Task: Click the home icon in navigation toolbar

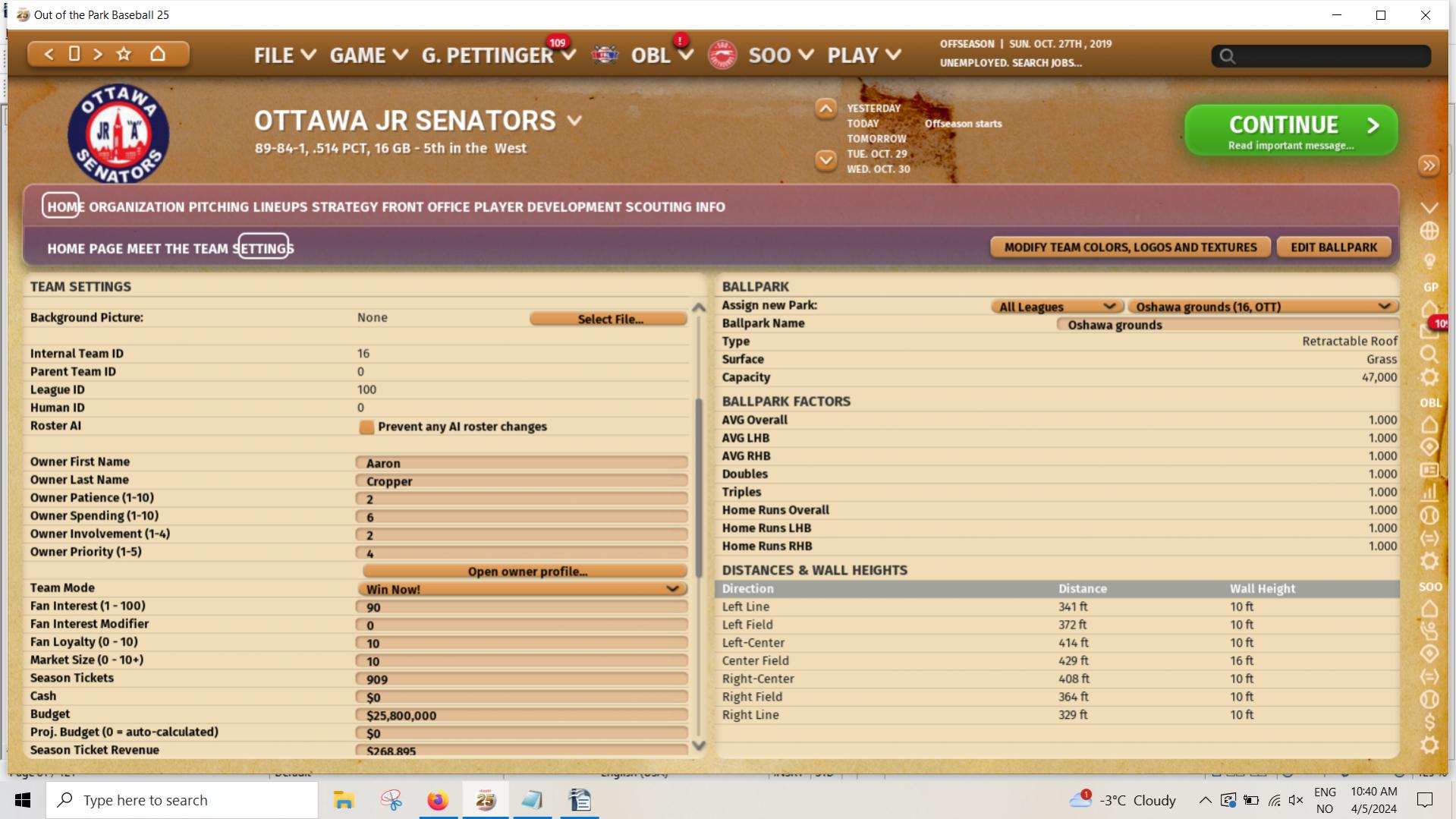Action: [x=158, y=54]
